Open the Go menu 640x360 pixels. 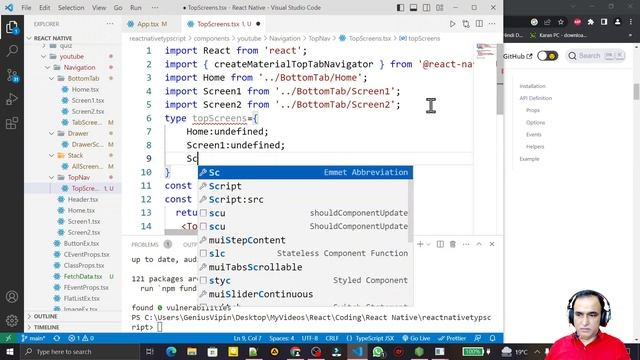(x=118, y=8)
